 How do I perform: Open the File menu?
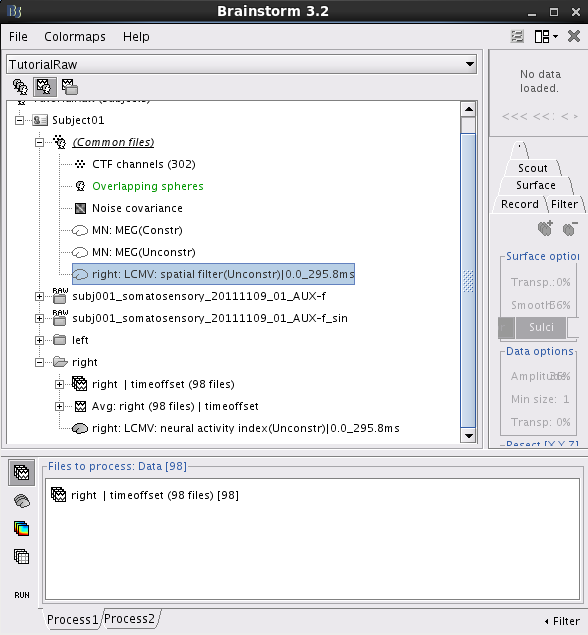tap(18, 37)
